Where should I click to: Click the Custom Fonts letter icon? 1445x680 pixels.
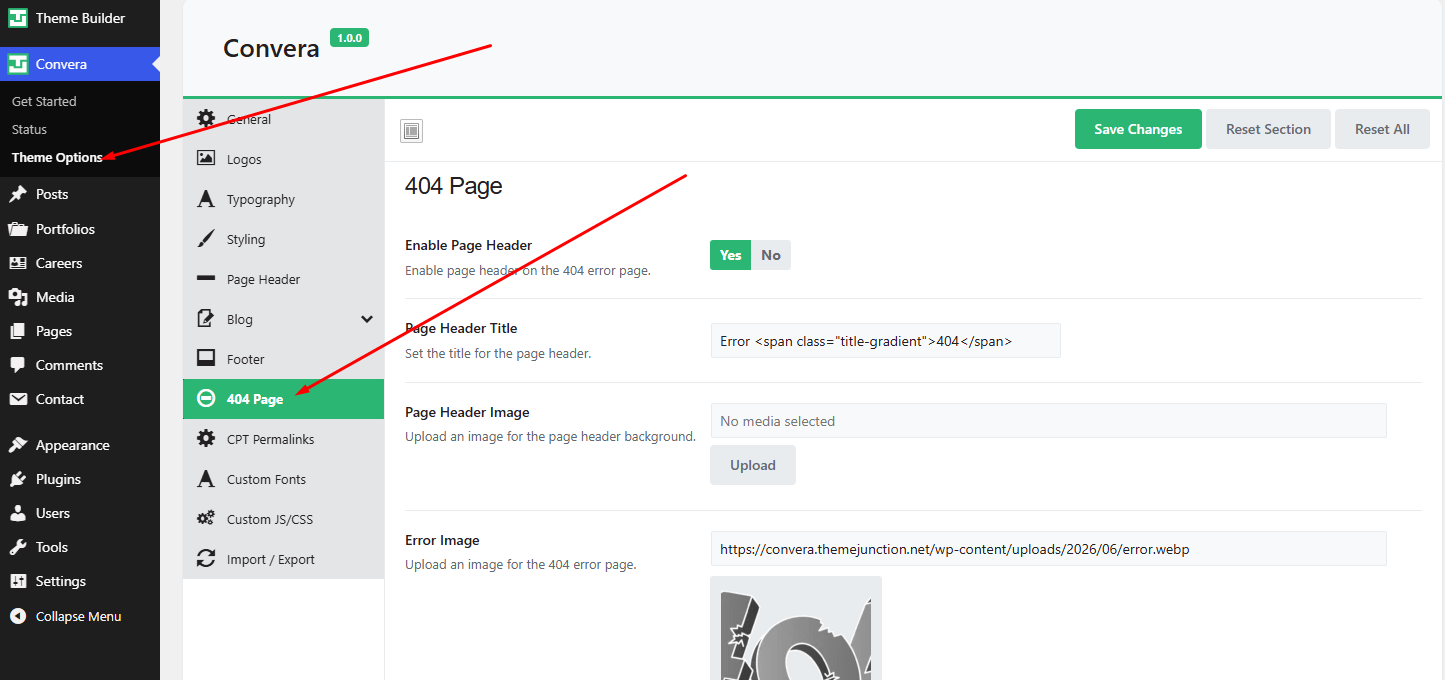[206, 478]
